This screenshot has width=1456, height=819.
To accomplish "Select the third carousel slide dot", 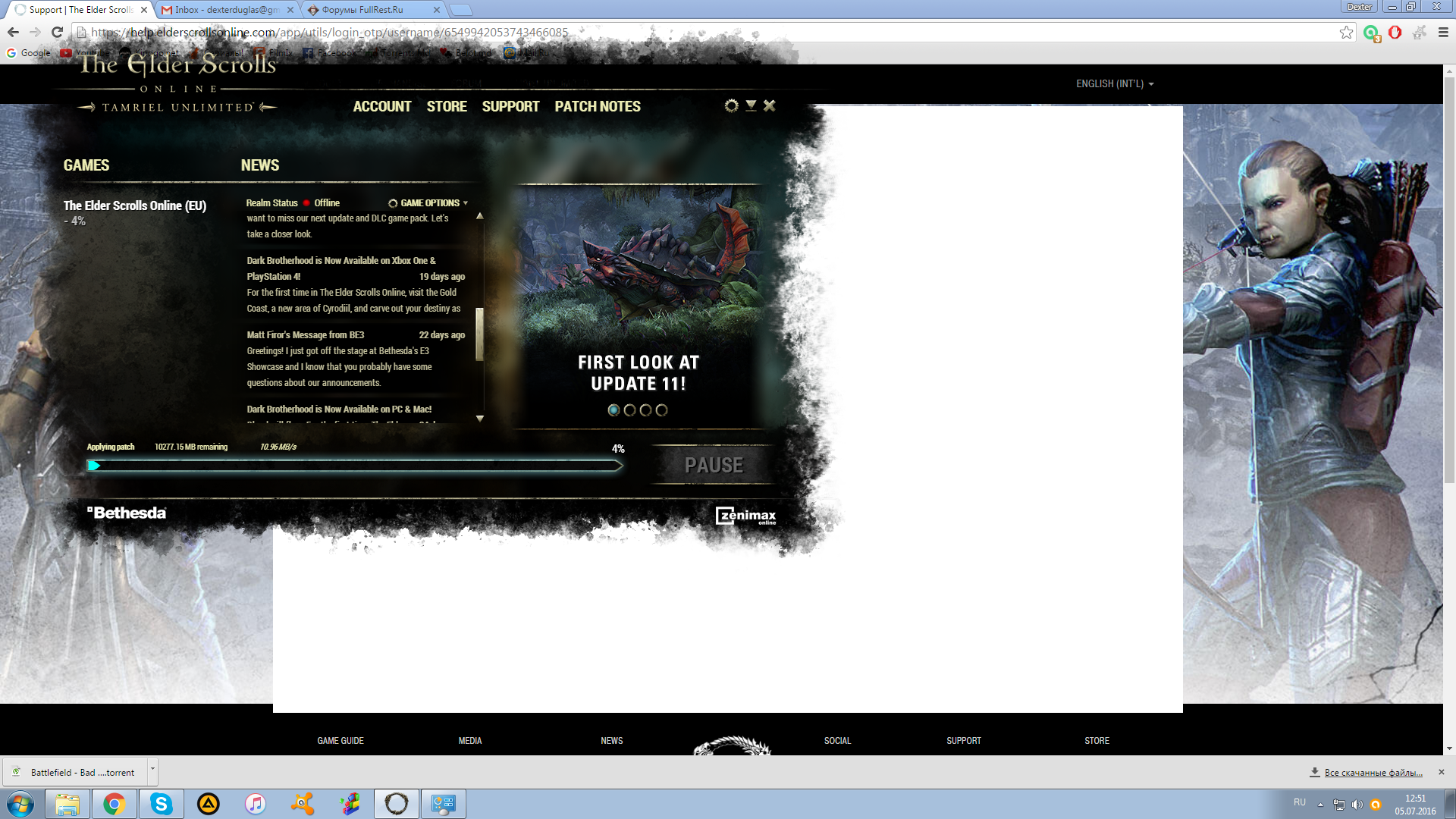I will coord(645,410).
